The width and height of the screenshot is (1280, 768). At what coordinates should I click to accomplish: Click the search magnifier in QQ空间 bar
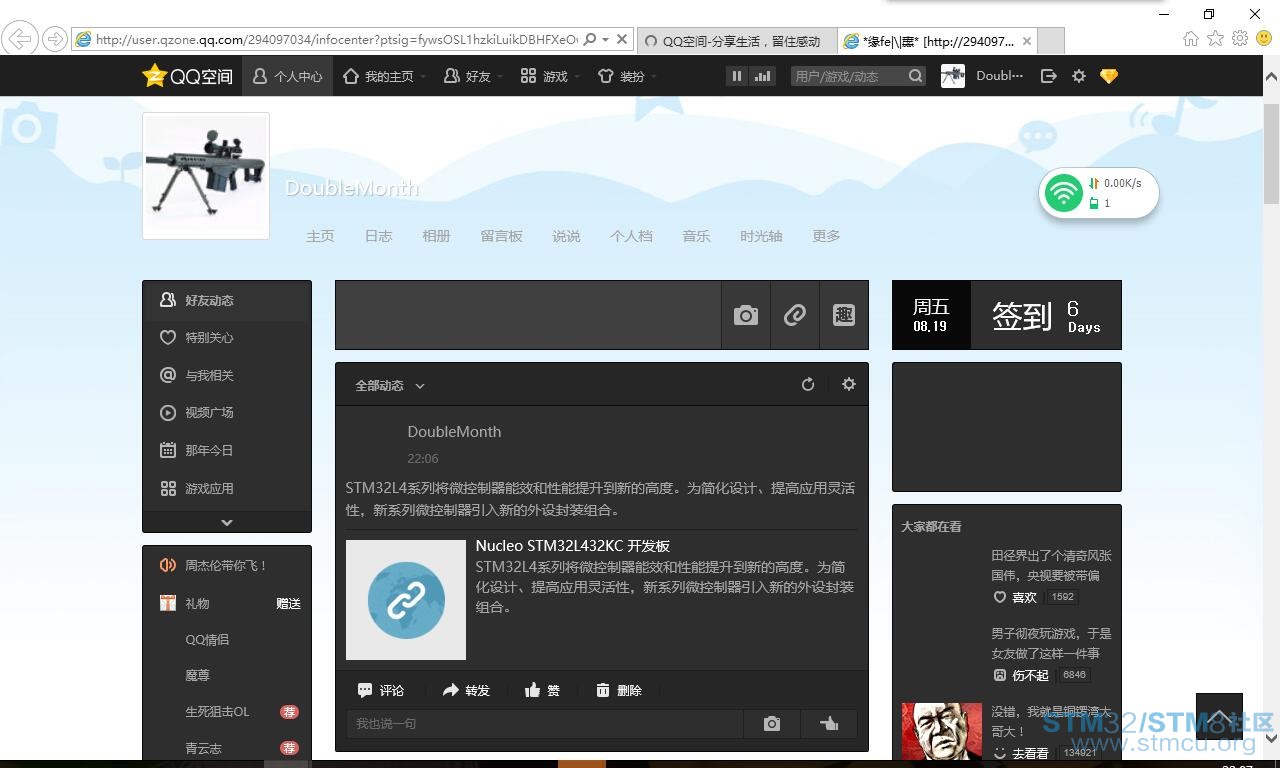point(916,76)
